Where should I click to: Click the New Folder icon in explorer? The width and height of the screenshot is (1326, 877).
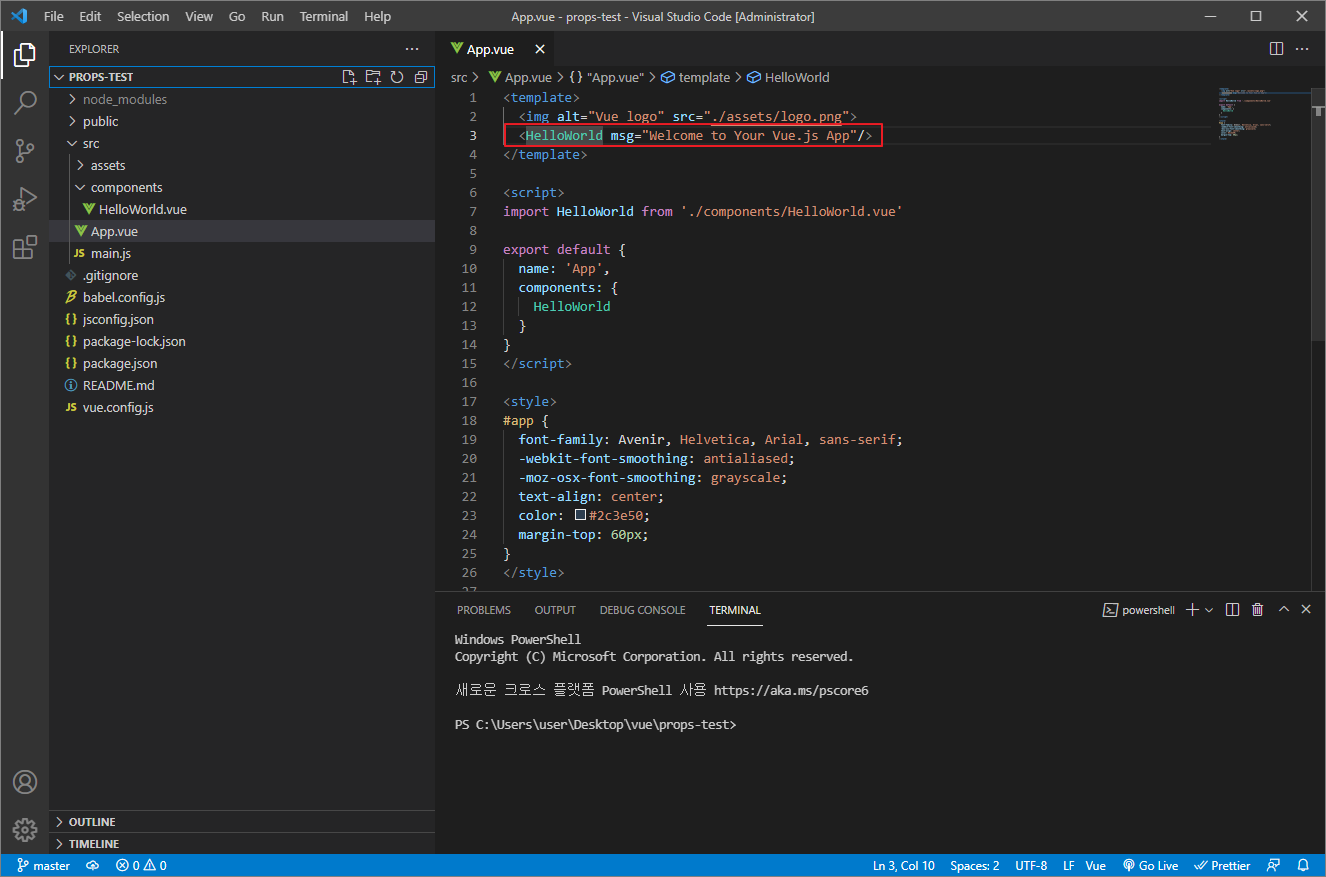[x=373, y=77]
